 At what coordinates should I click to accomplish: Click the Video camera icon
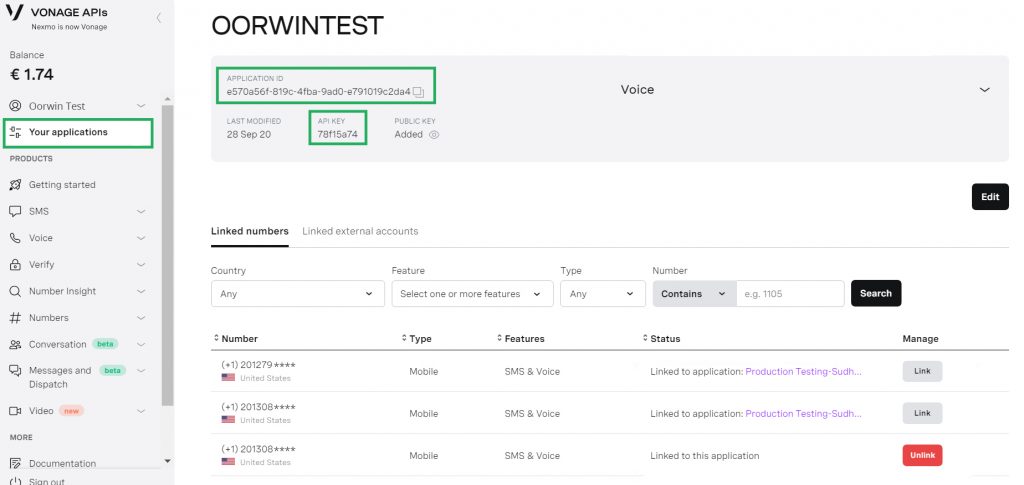15,411
